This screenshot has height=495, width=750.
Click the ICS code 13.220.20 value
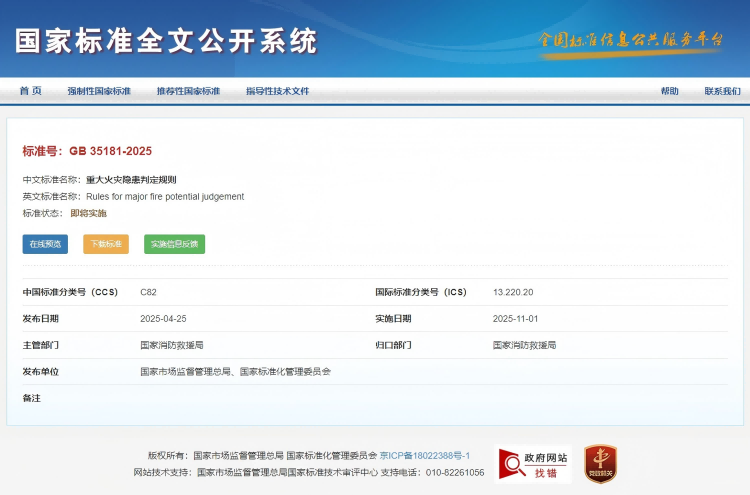[513, 292]
